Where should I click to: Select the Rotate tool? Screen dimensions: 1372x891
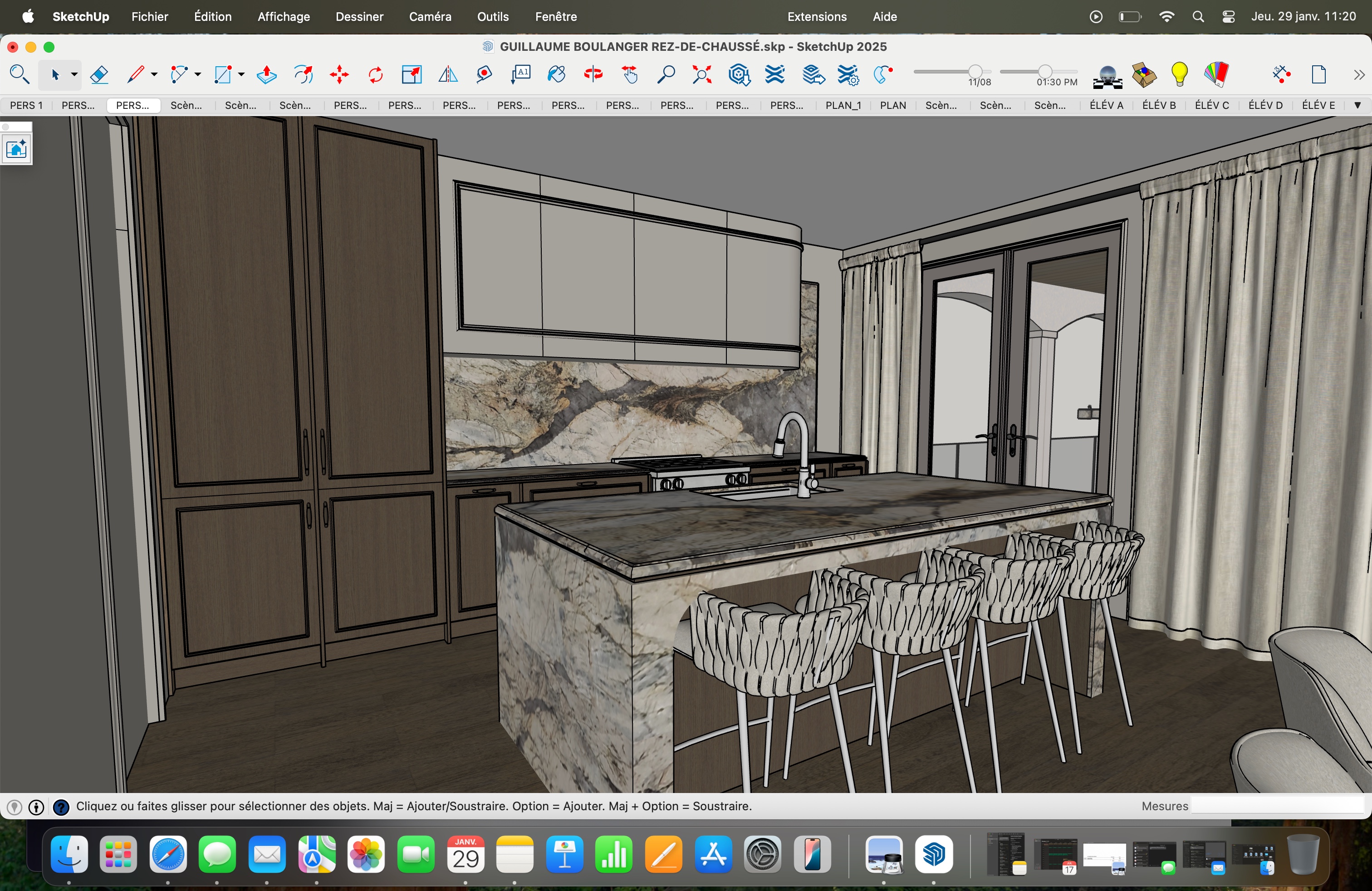coord(375,75)
